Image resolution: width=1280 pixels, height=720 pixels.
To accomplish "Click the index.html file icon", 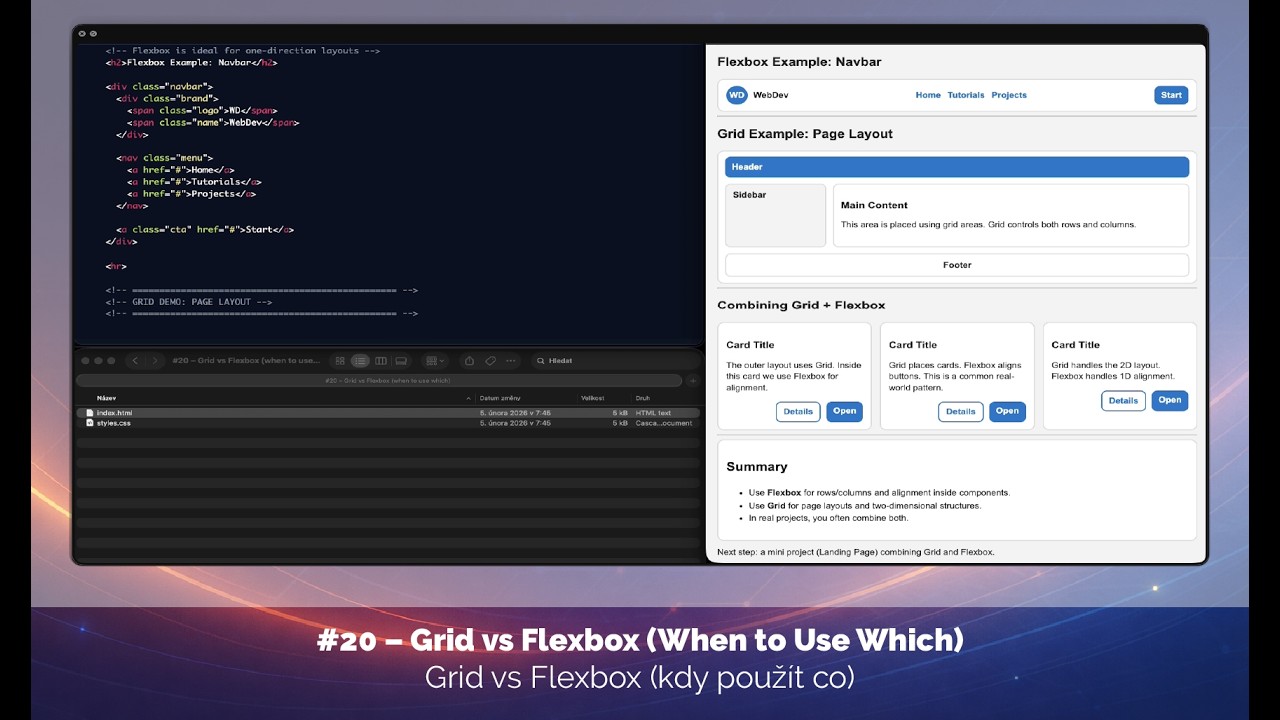I will point(90,413).
